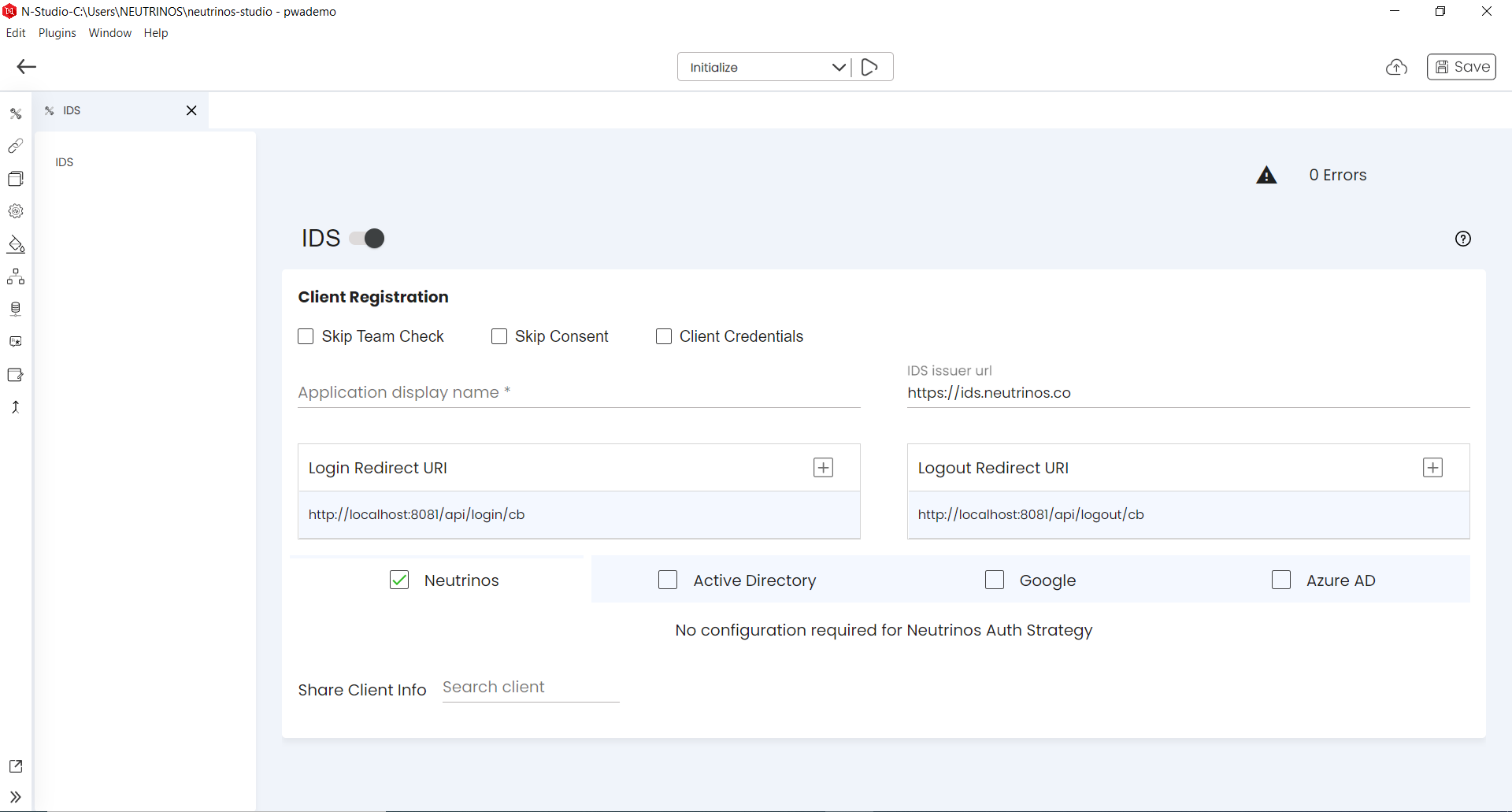
Task: Focus the Application display name field
Action: point(578,392)
